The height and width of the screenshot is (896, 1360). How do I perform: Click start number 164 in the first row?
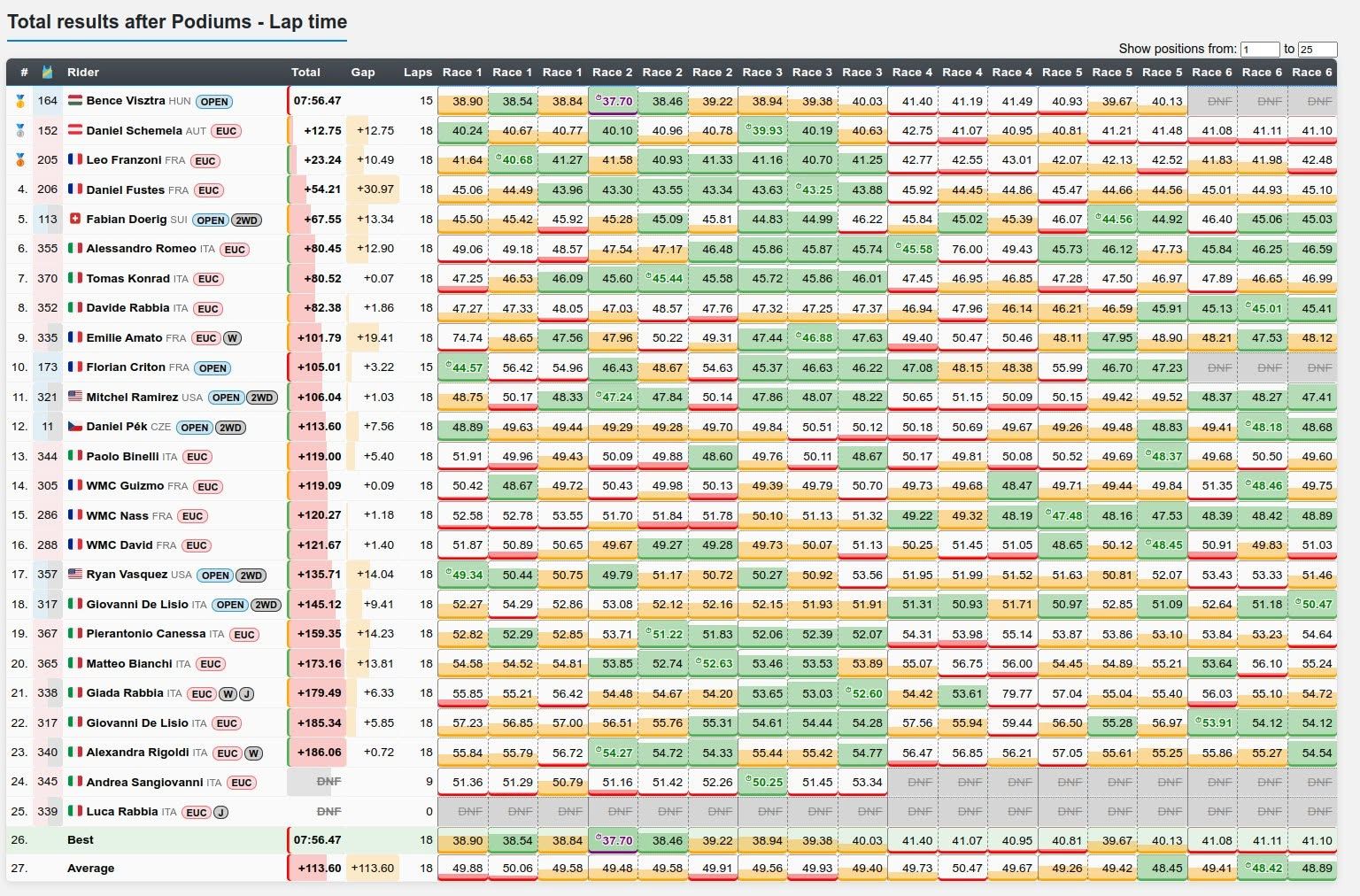point(48,101)
